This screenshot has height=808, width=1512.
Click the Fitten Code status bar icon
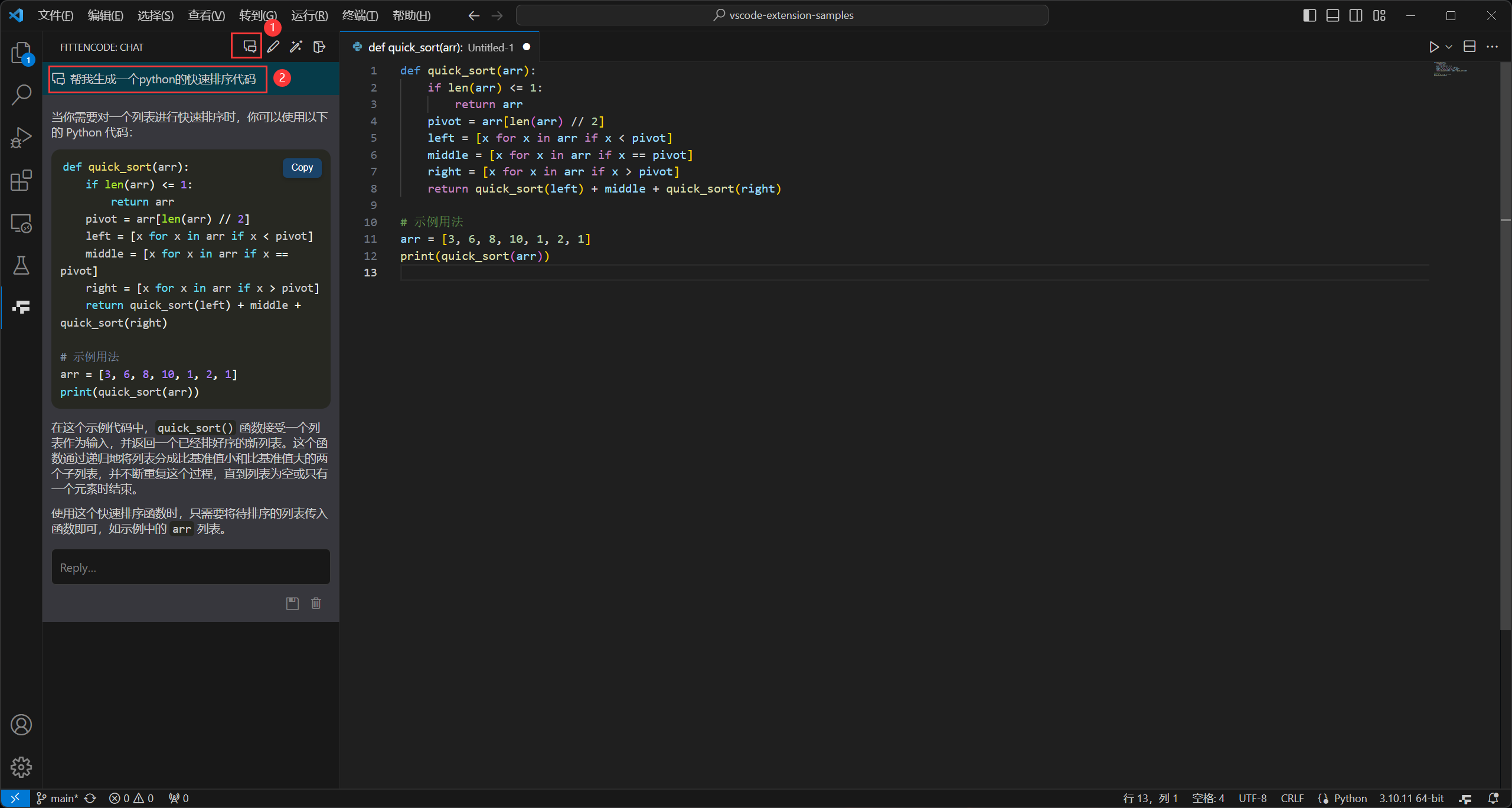1465,799
